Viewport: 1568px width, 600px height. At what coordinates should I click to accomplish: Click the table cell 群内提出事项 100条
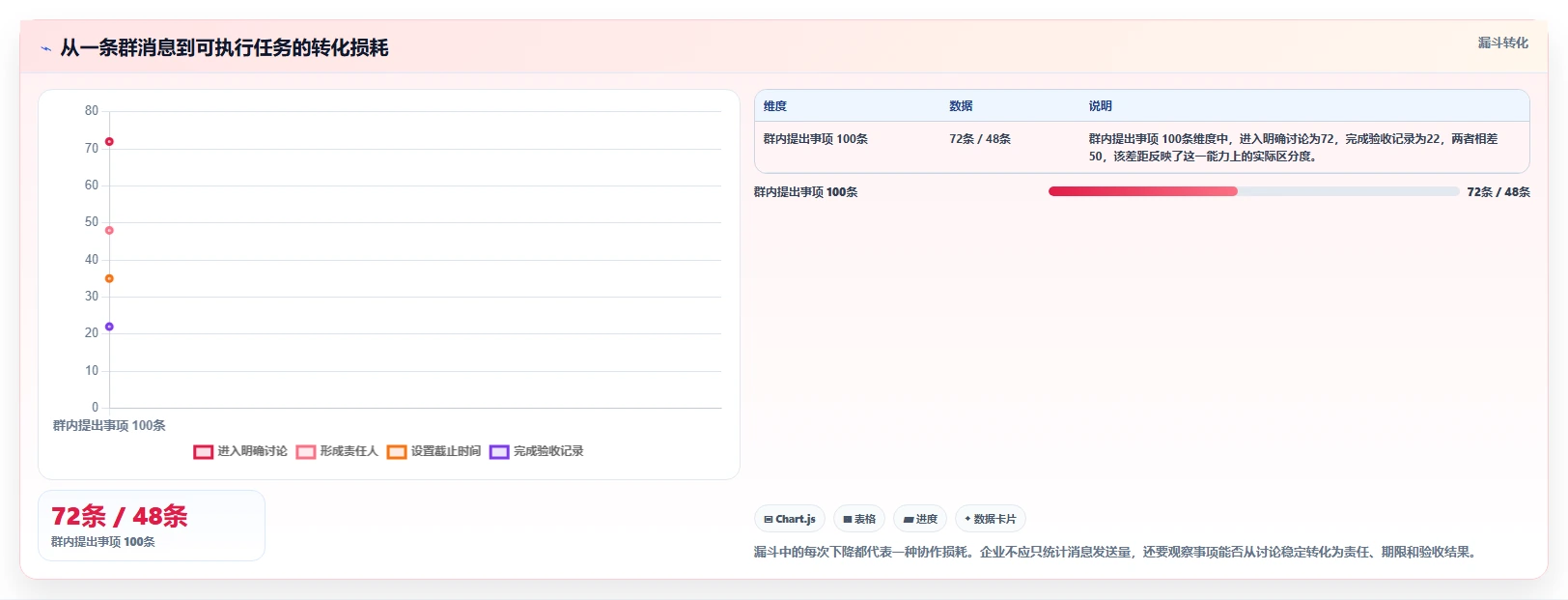tap(816, 139)
